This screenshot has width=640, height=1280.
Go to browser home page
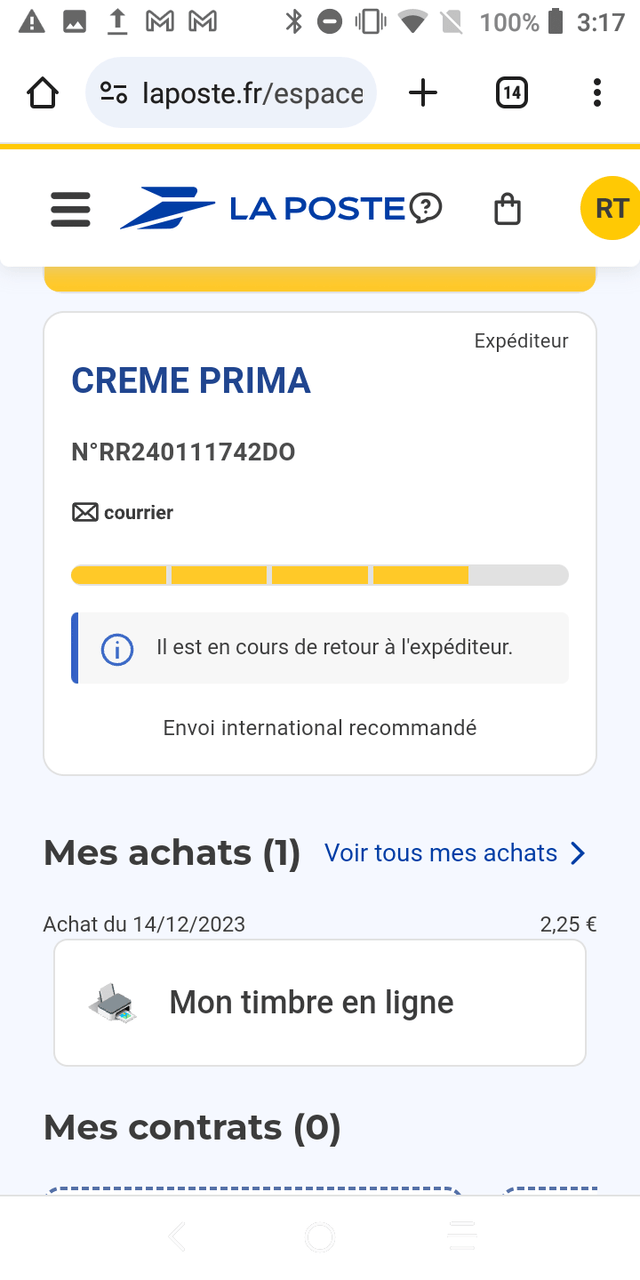(x=43, y=94)
